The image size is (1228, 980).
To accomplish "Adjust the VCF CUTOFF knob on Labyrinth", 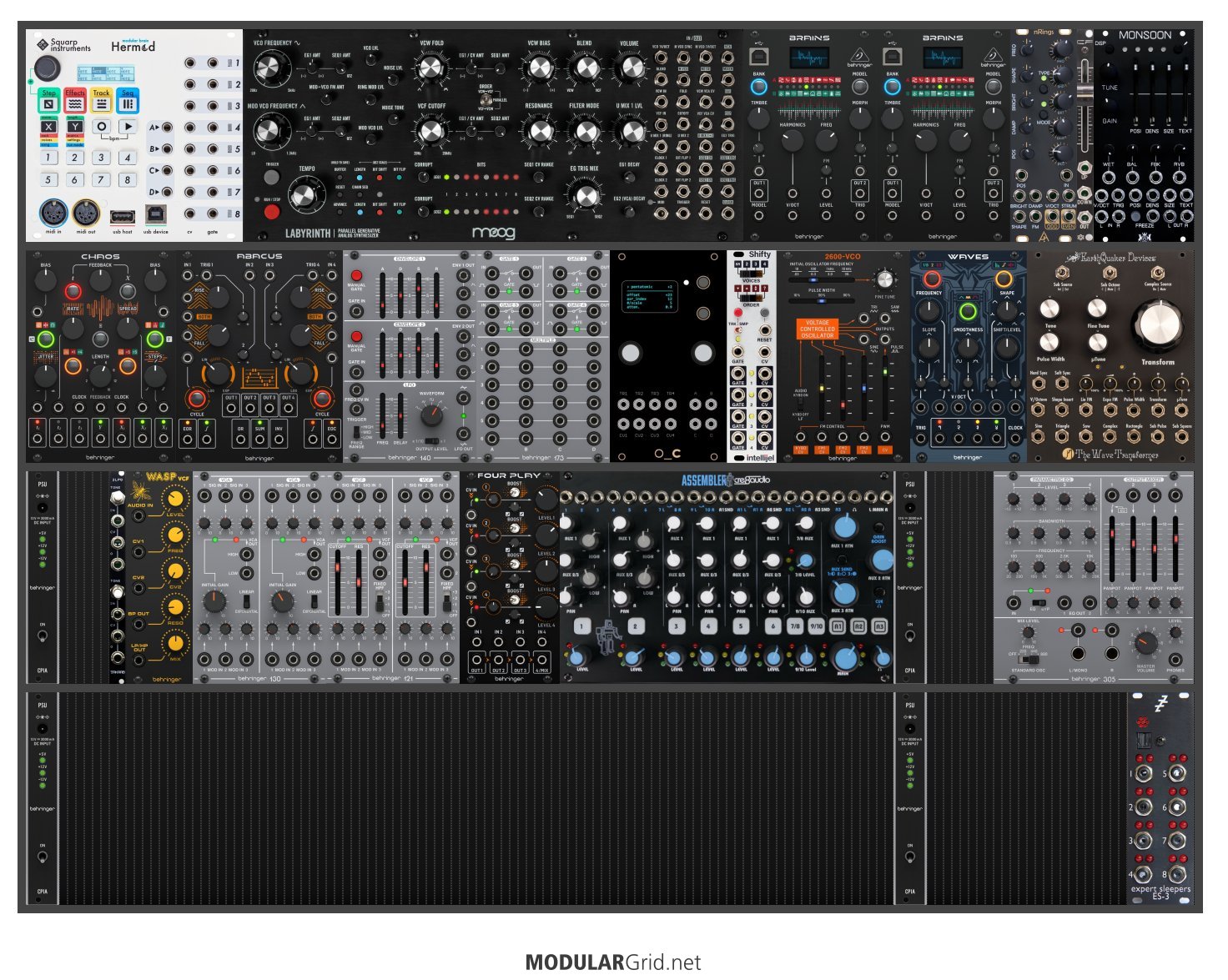I will (431, 131).
